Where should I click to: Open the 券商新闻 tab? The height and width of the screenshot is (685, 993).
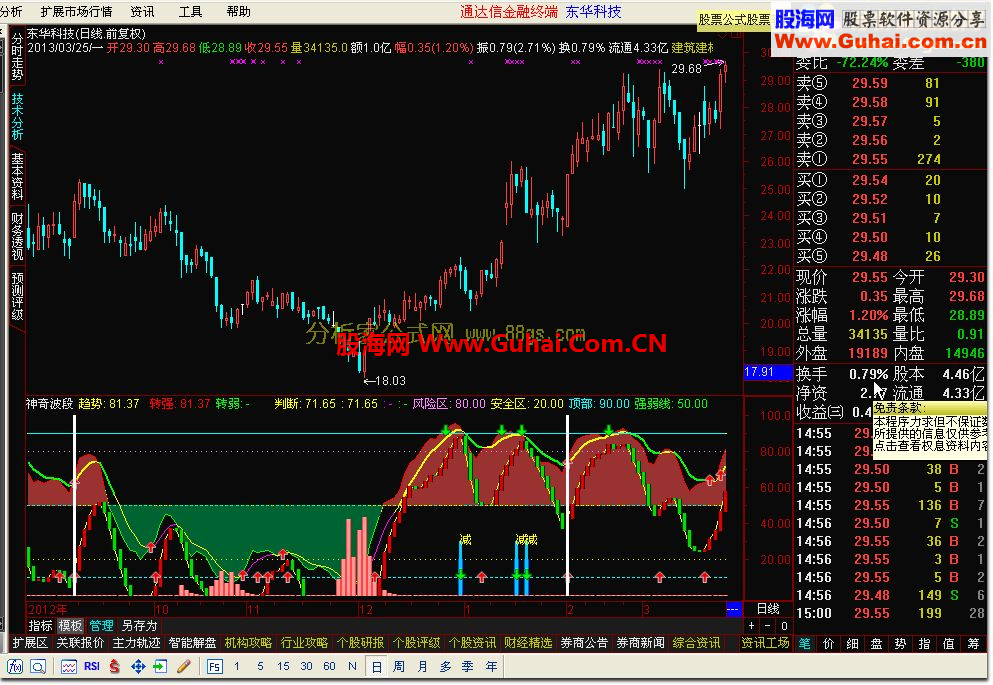640,643
